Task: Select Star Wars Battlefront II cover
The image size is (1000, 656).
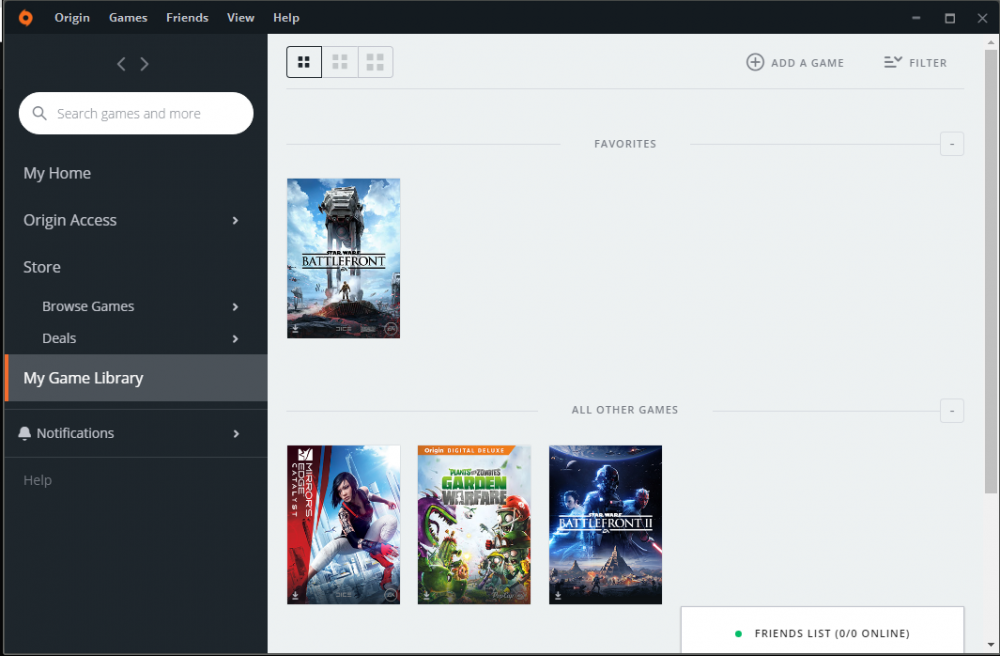Action: click(605, 525)
